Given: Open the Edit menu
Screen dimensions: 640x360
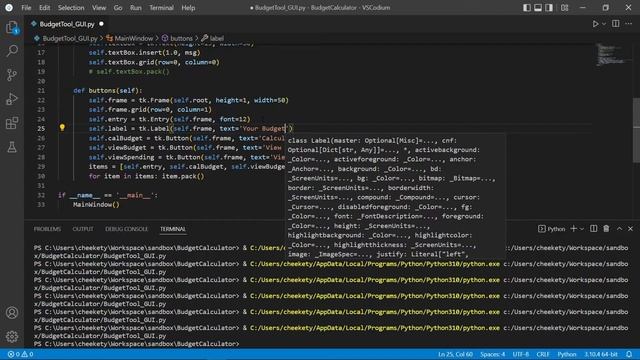Looking at the screenshot, I should pos(44,8).
